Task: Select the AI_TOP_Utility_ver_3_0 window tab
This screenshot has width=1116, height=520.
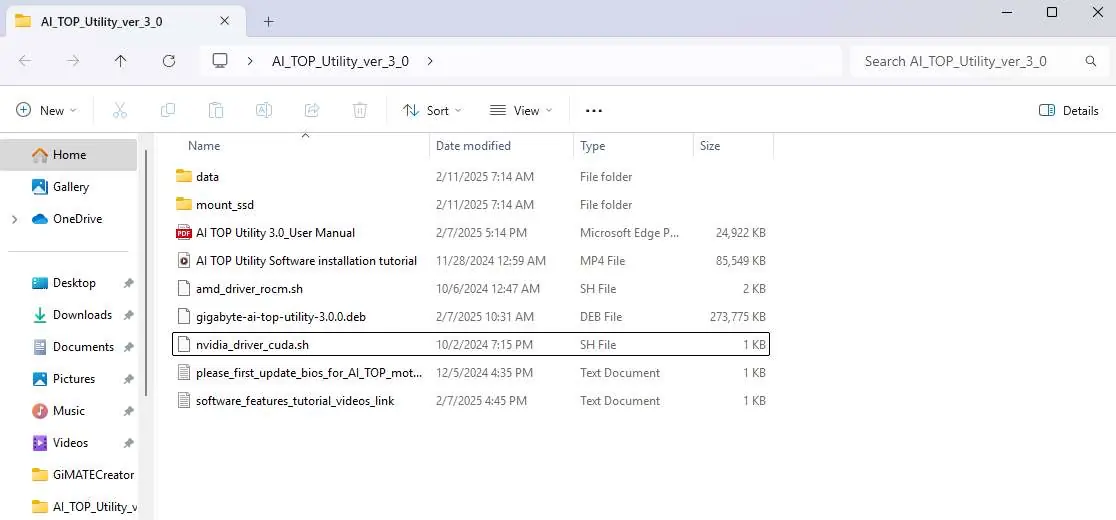Action: click(x=125, y=21)
